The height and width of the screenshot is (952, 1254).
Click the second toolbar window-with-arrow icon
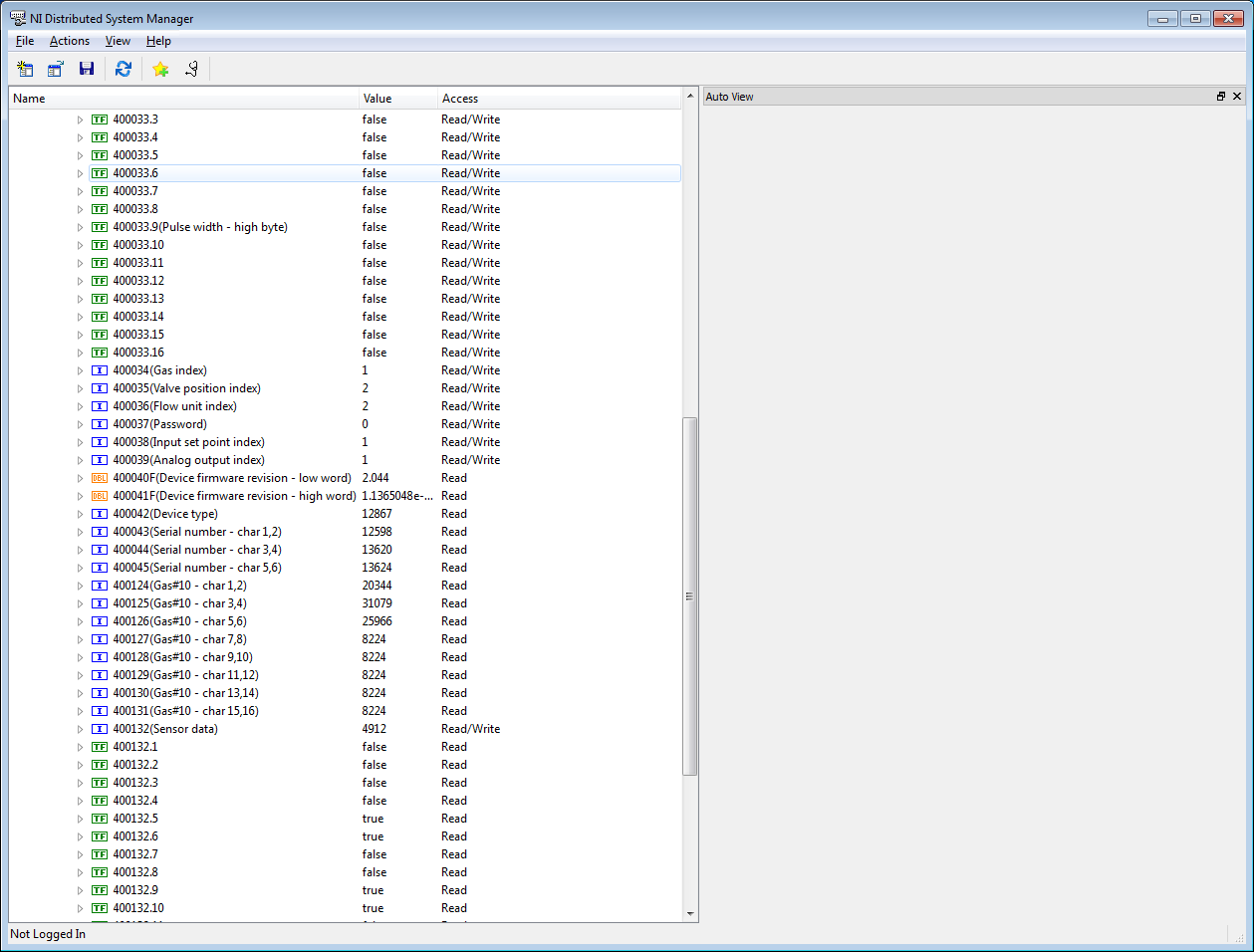point(56,69)
